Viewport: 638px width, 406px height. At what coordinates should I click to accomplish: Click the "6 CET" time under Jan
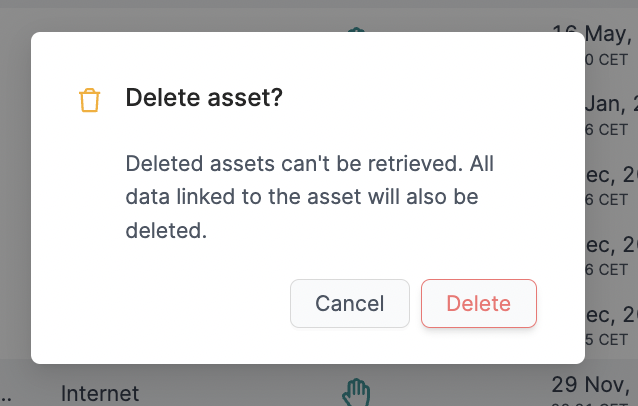606,130
